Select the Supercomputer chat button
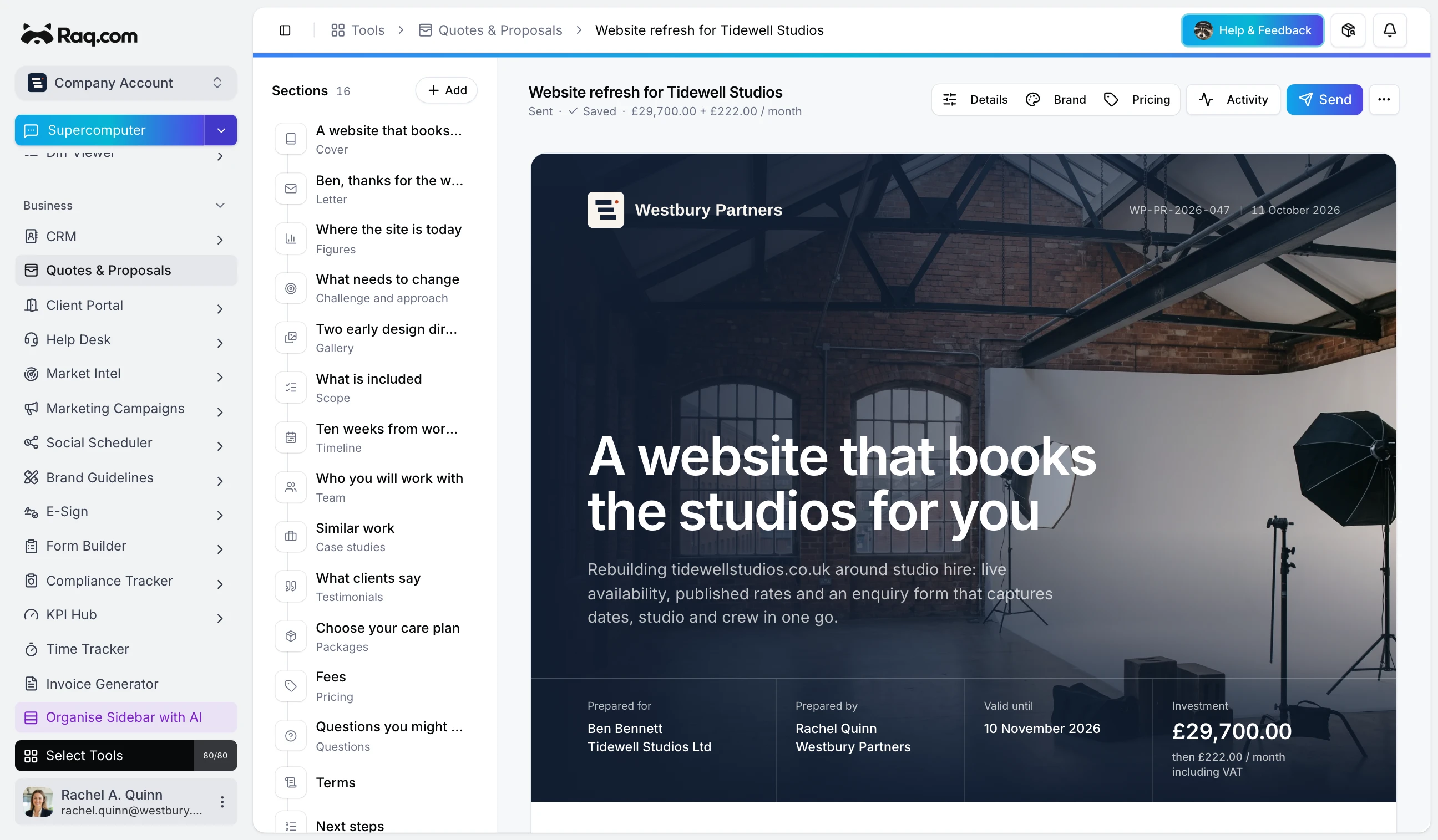 pyautogui.click(x=109, y=130)
